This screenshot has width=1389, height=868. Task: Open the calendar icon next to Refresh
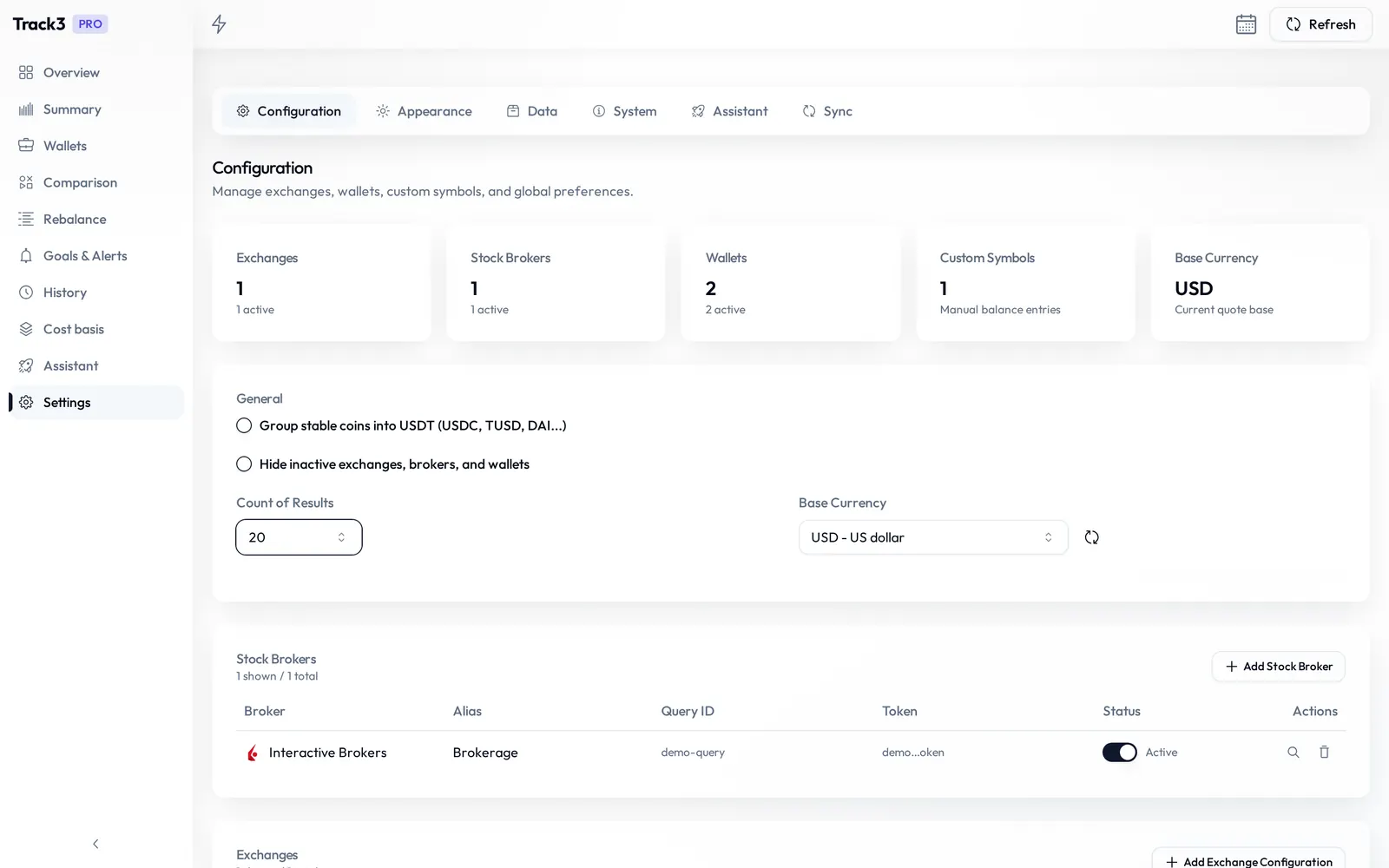[1246, 24]
